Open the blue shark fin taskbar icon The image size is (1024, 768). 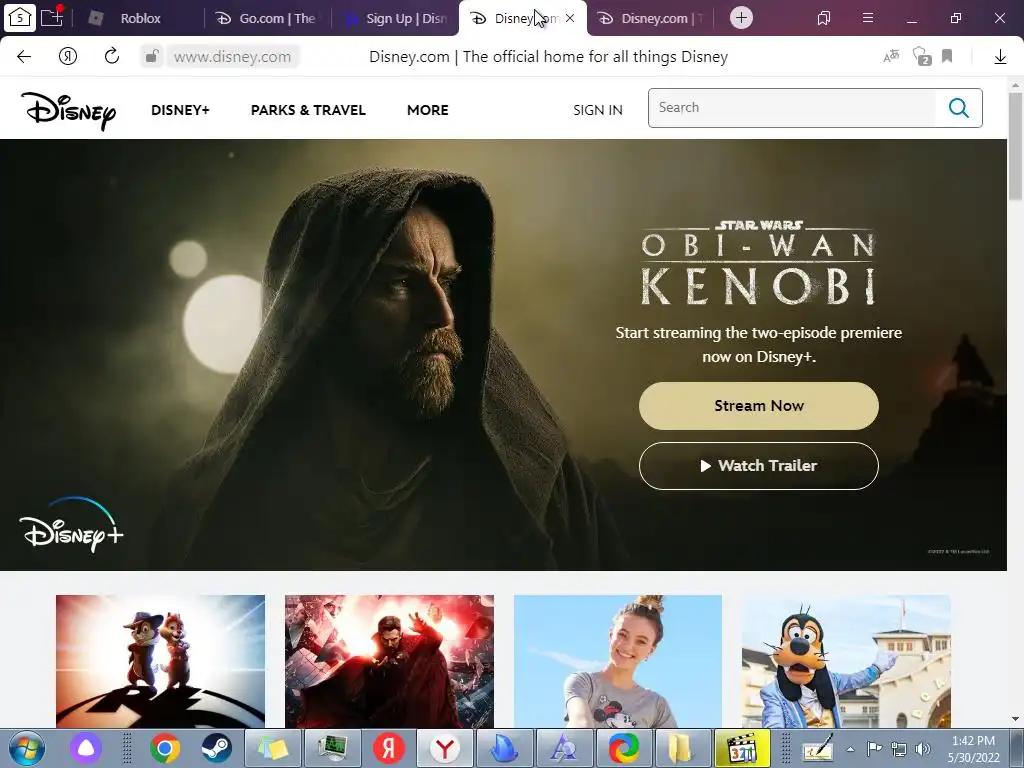[x=504, y=748]
